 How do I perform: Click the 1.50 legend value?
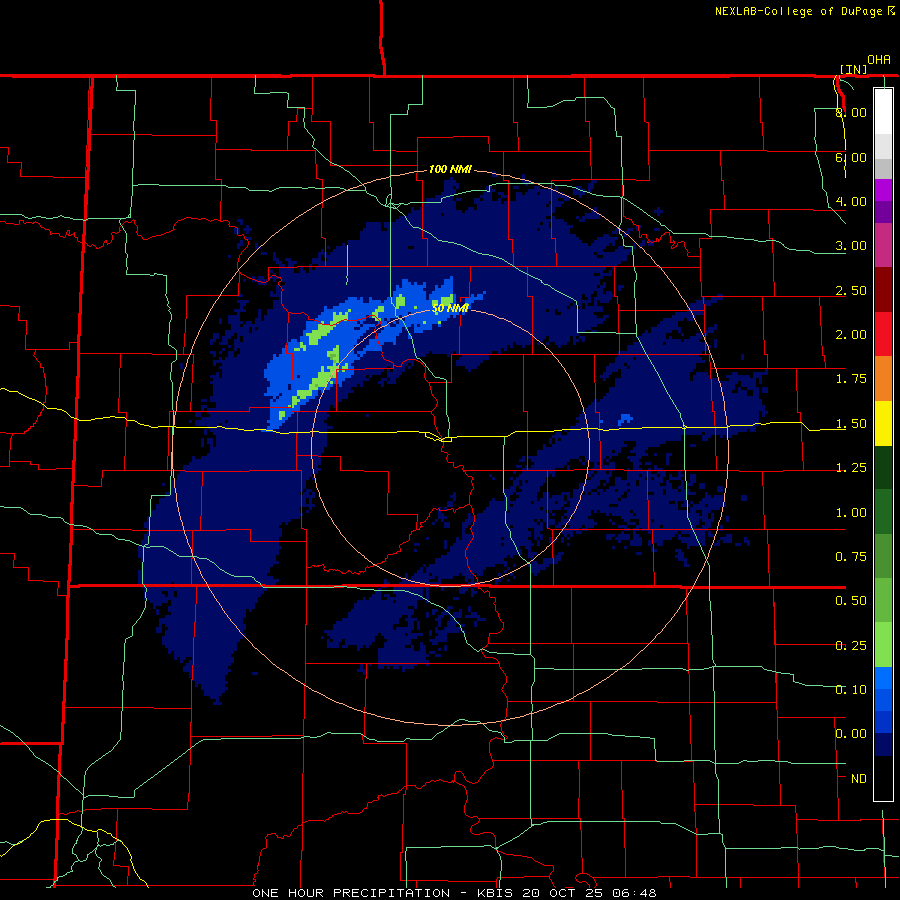point(851,424)
